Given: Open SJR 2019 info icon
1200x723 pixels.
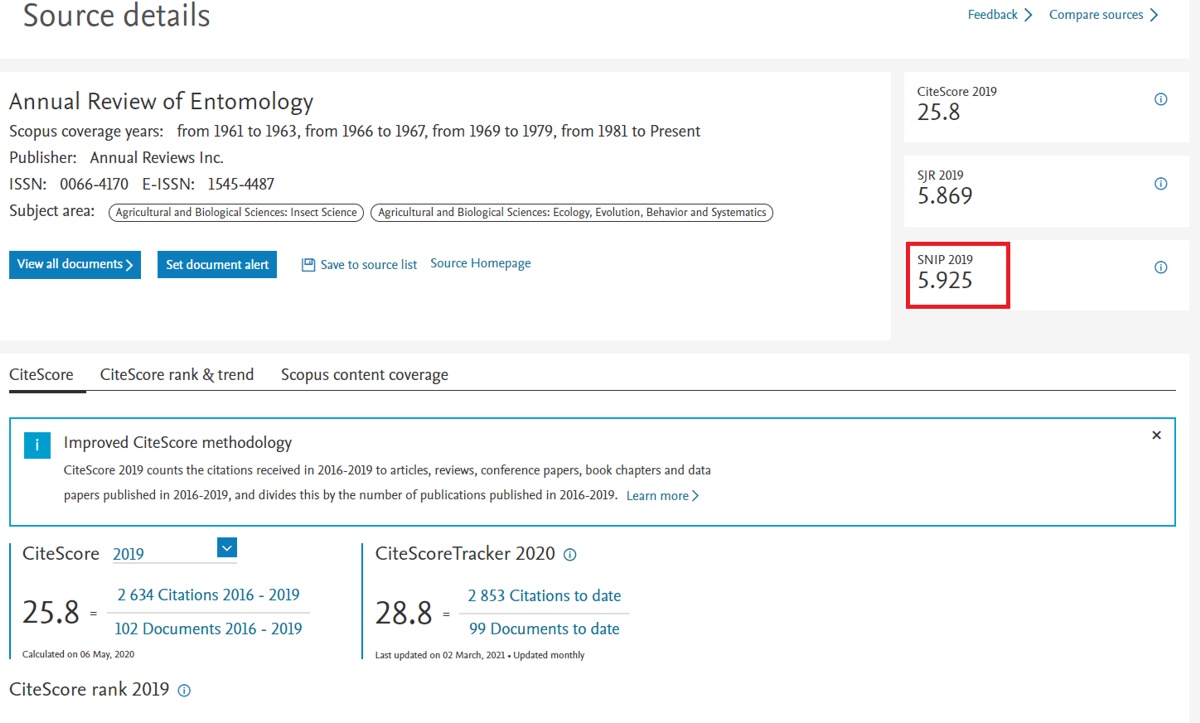Looking at the screenshot, I should [x=1161, y=183].
